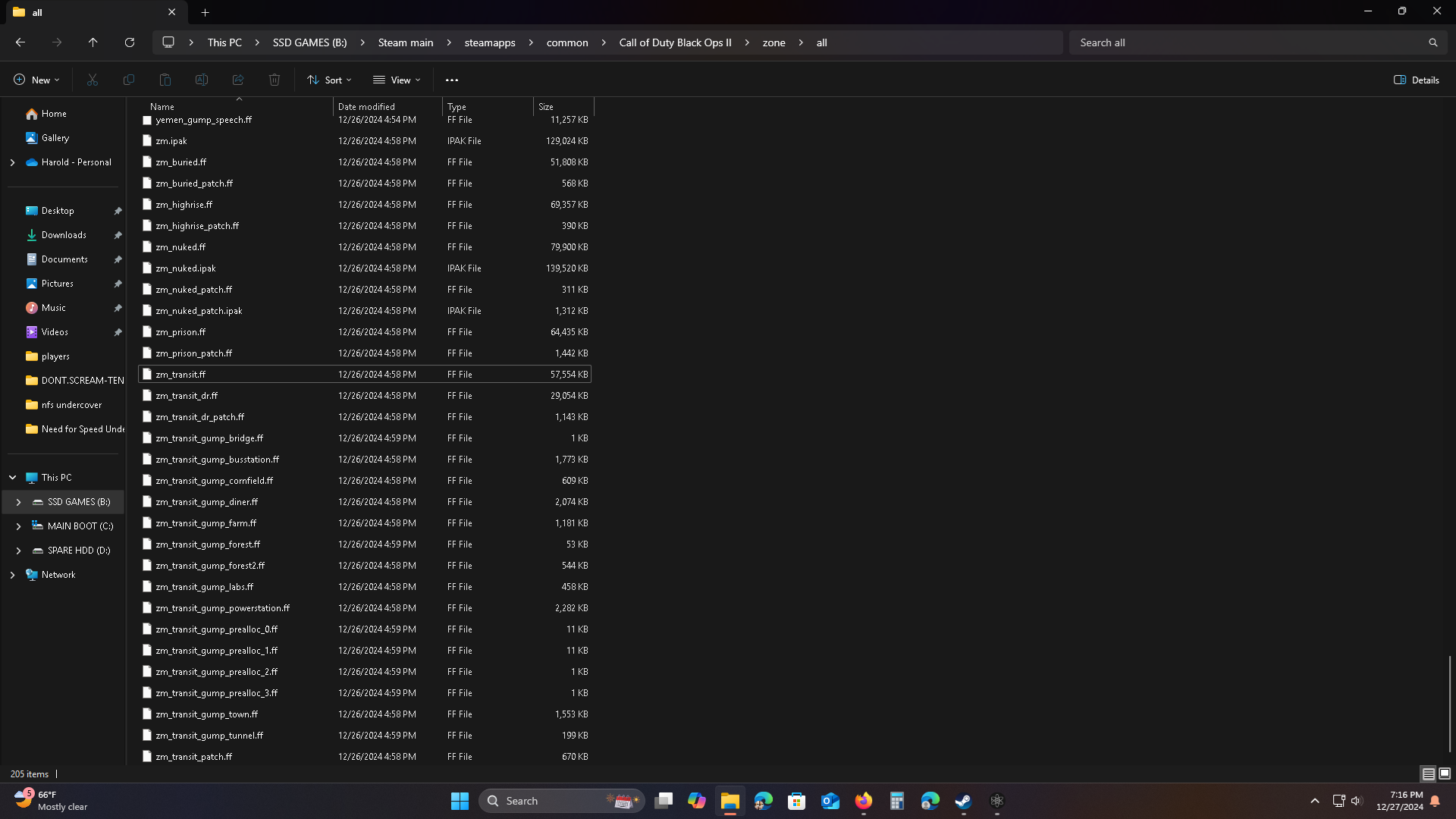Click in the Search all input field
The image size is (1456, 819).
tap(1247, 42)
